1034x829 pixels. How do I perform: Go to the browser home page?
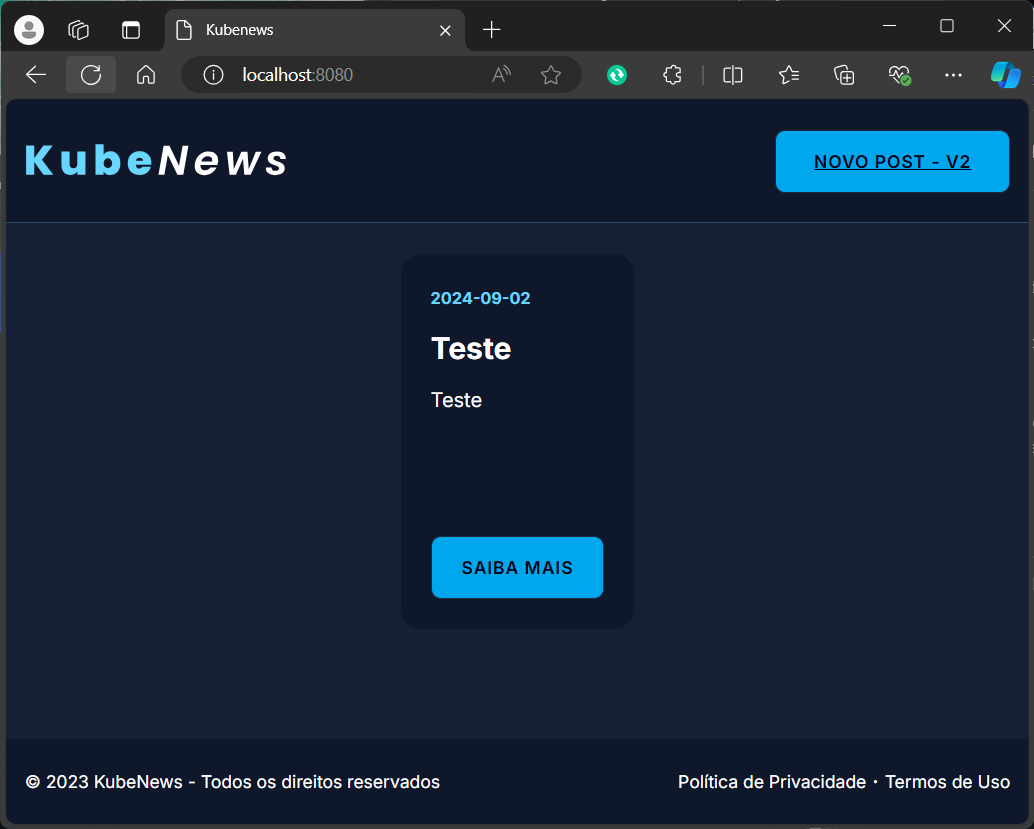146,75
